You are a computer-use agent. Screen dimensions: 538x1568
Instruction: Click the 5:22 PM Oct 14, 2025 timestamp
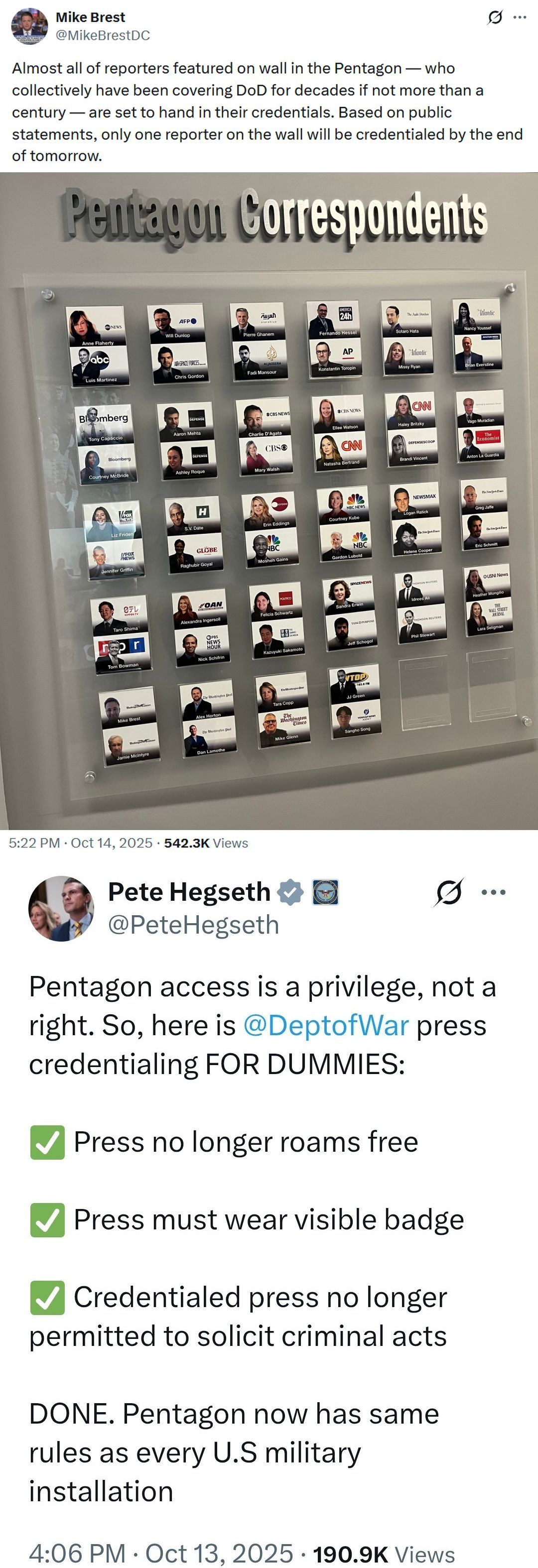(80, 843)
